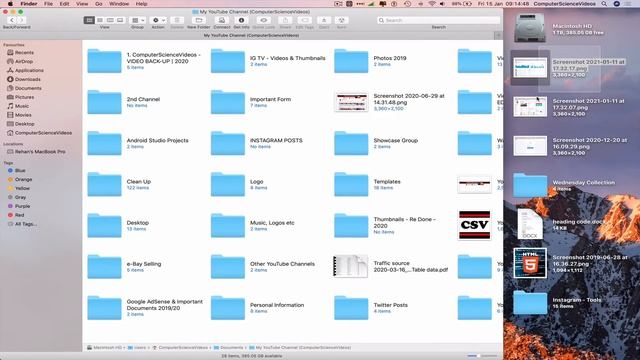Open Spotlight search in menu bar
This screenshot has height=360, width=640.
[x=604, y=4]
